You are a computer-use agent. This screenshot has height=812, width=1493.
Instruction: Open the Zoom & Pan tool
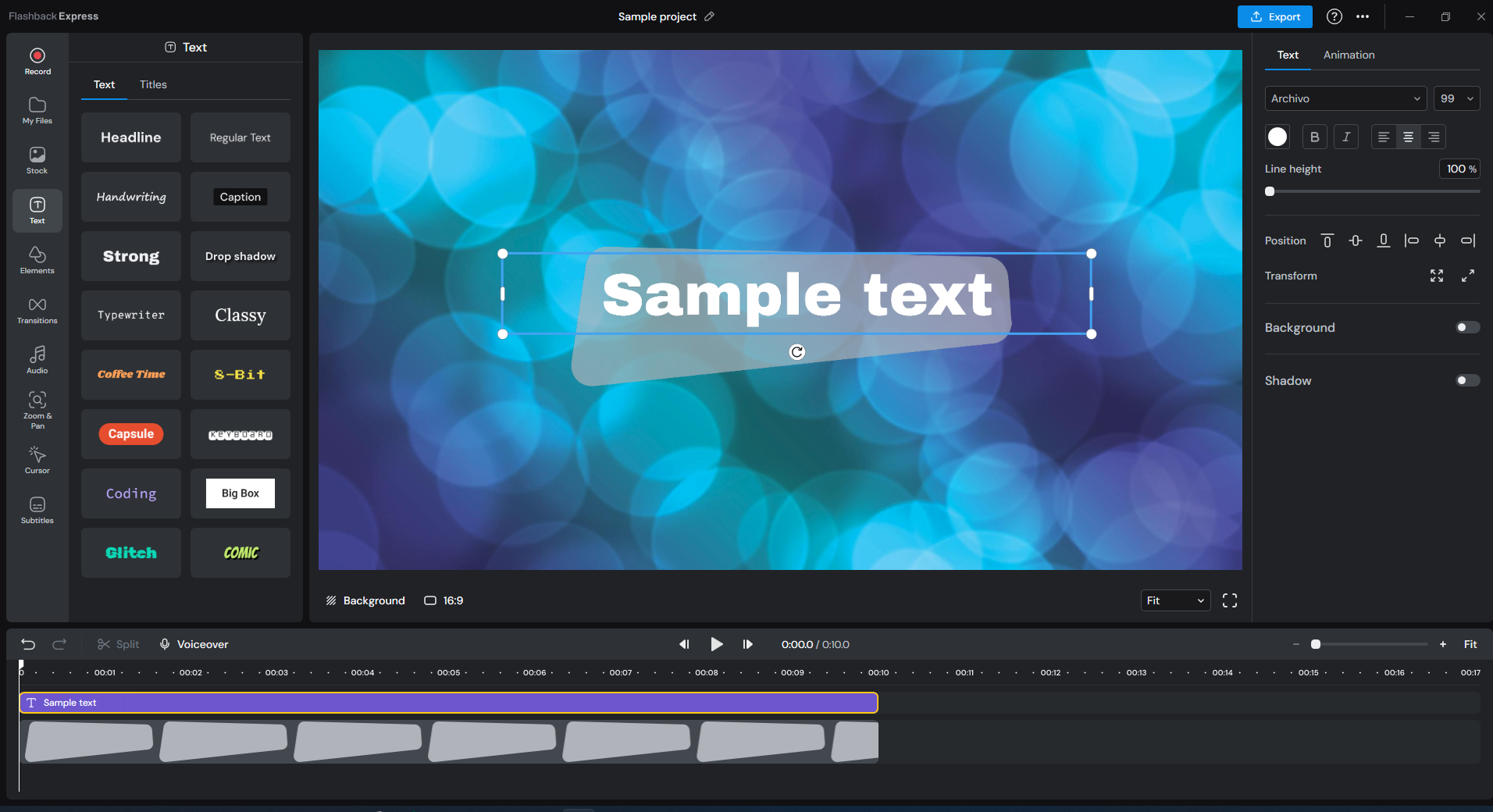[x=37, y=409]
